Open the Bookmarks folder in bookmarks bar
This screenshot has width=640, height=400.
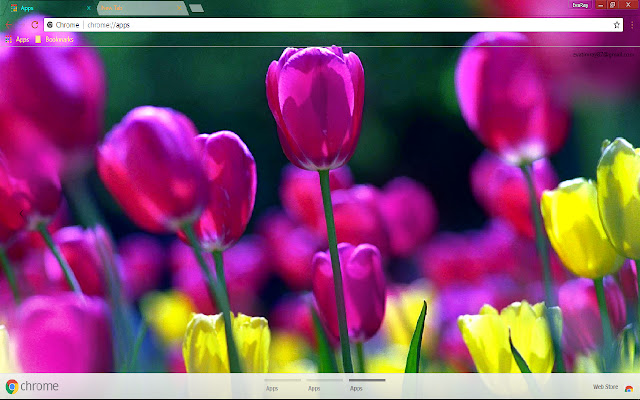(54, 39)
